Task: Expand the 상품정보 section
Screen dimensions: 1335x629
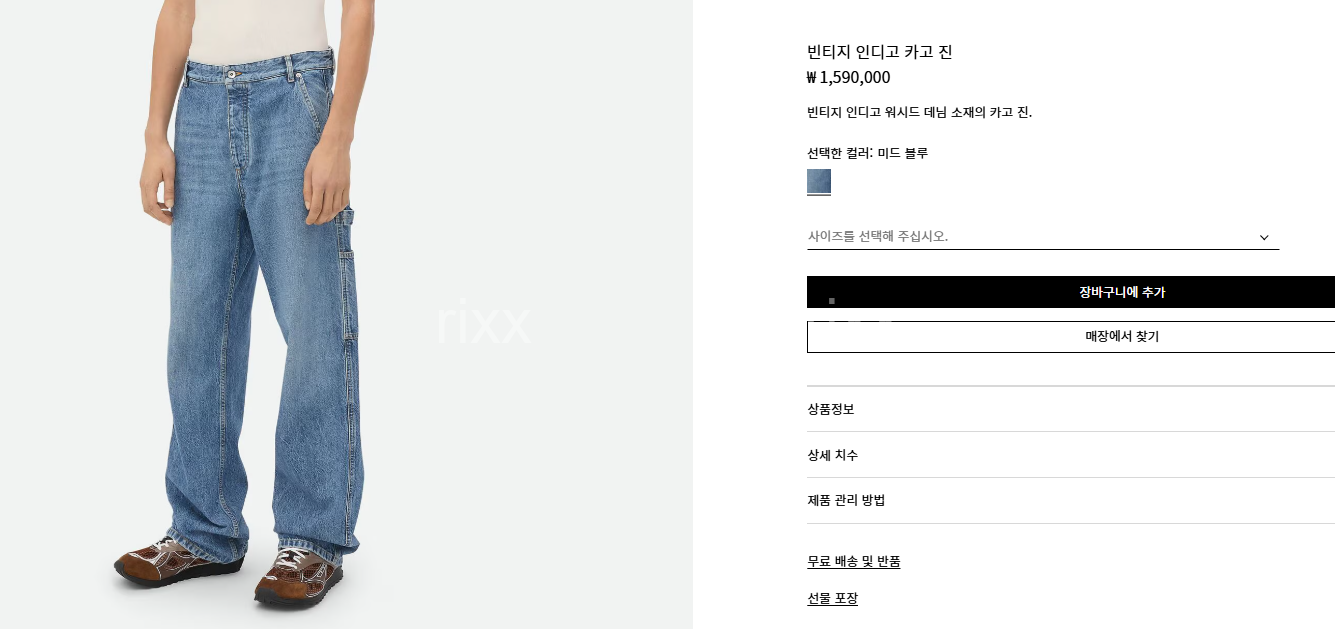Action: click(1071, 409)
